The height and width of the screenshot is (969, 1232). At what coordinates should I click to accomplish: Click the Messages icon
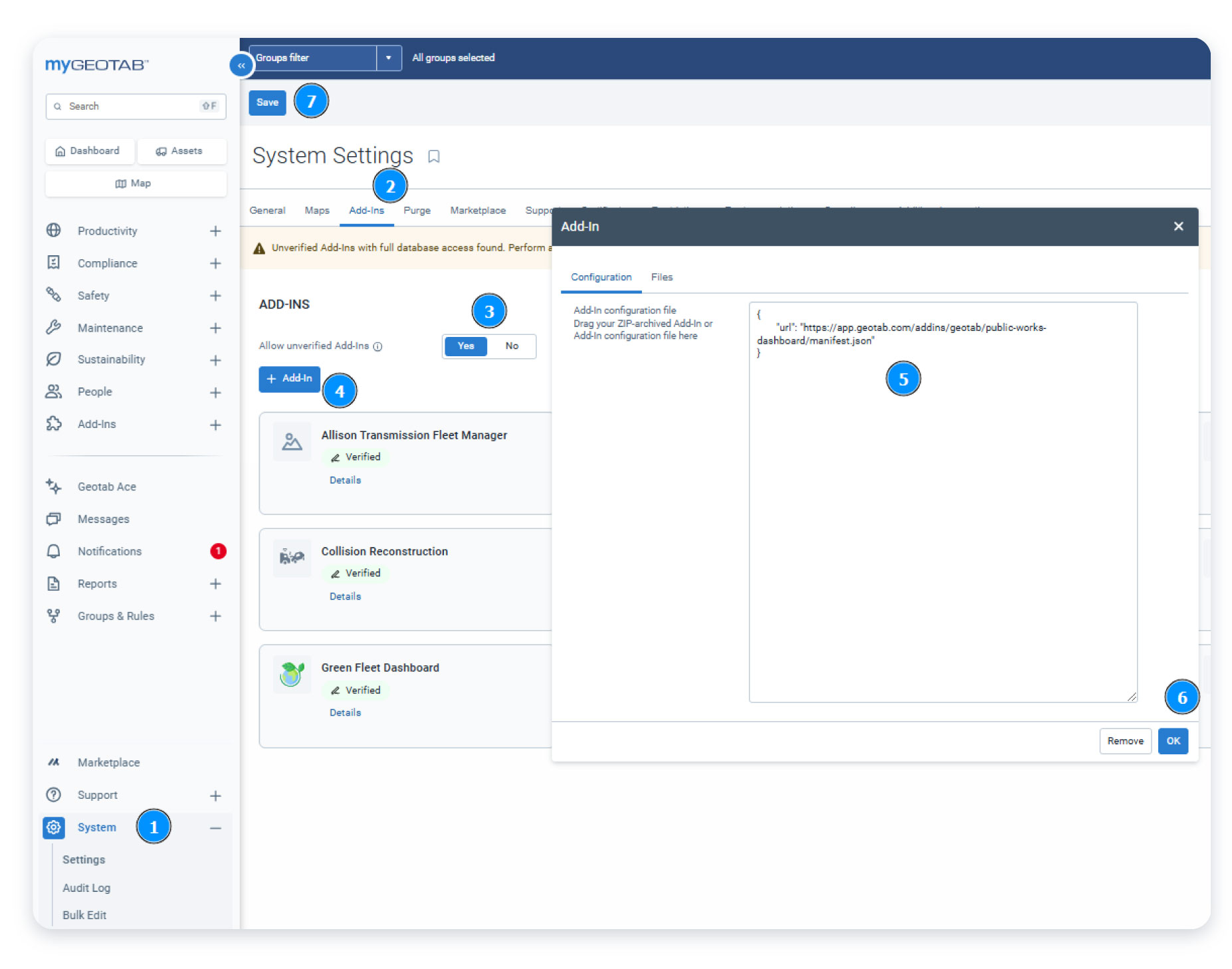click(x=54, y=519)
